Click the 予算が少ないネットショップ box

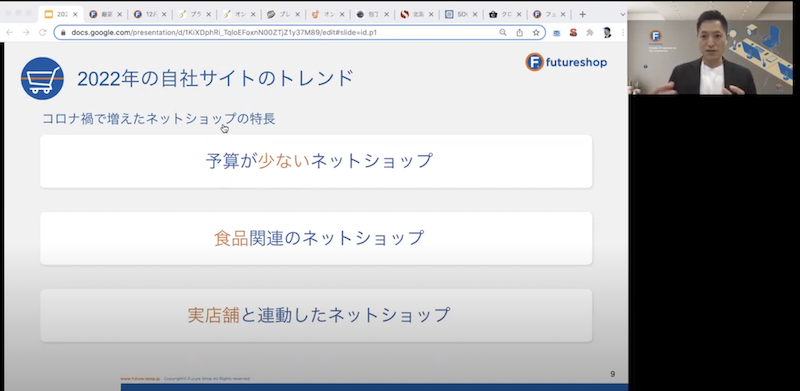(x=316, y=161)
